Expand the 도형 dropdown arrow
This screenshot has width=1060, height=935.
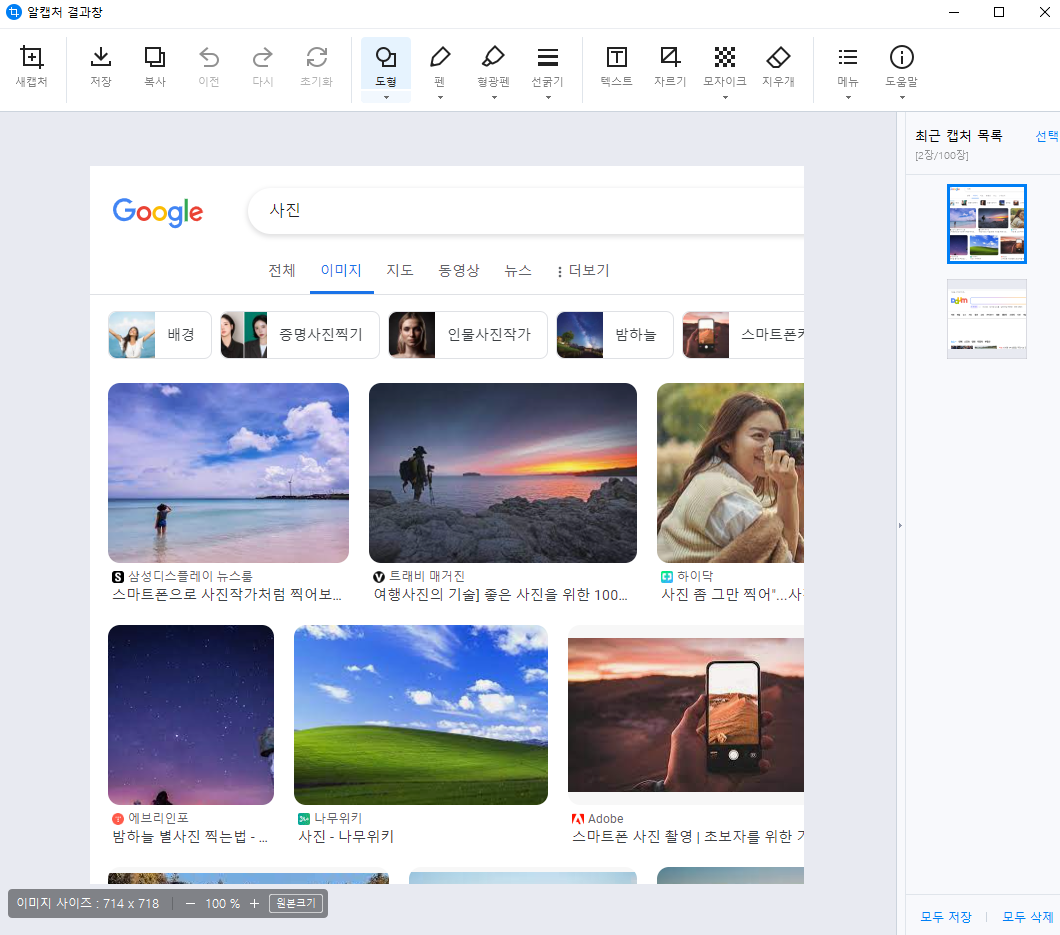(x=386, y=97)
